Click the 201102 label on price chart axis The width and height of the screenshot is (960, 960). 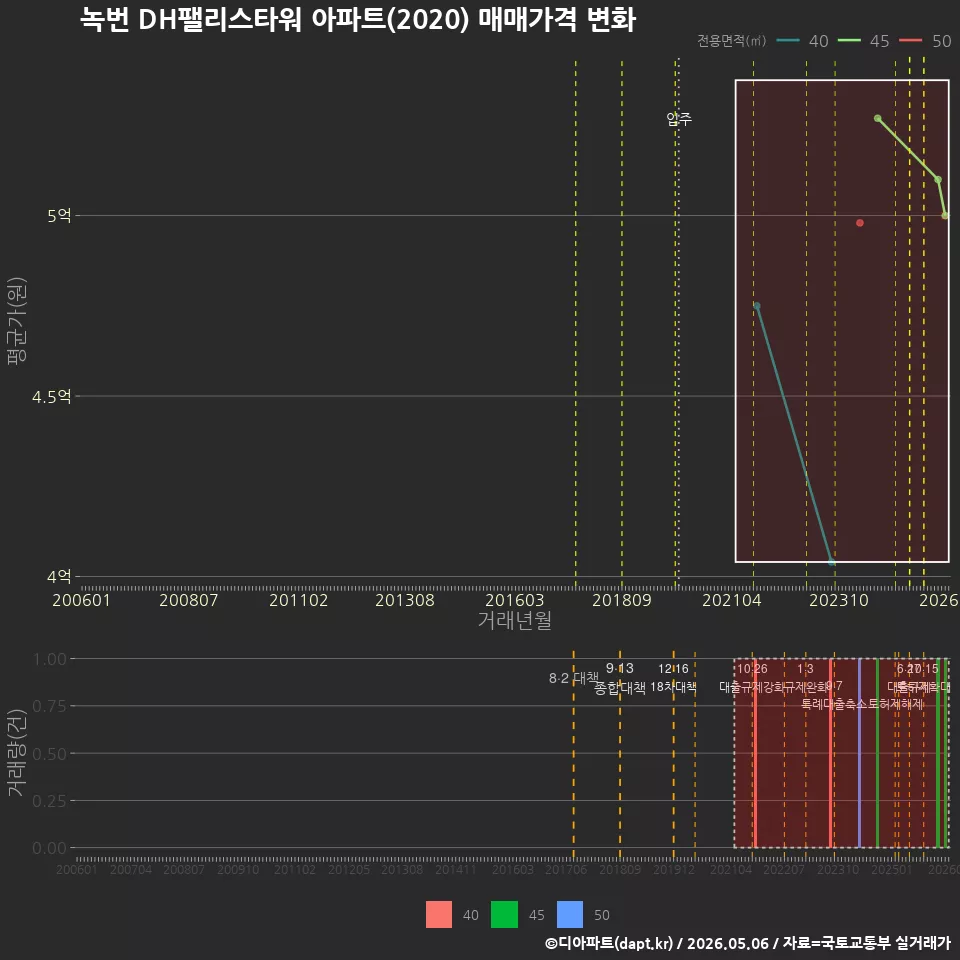point(299,600)
